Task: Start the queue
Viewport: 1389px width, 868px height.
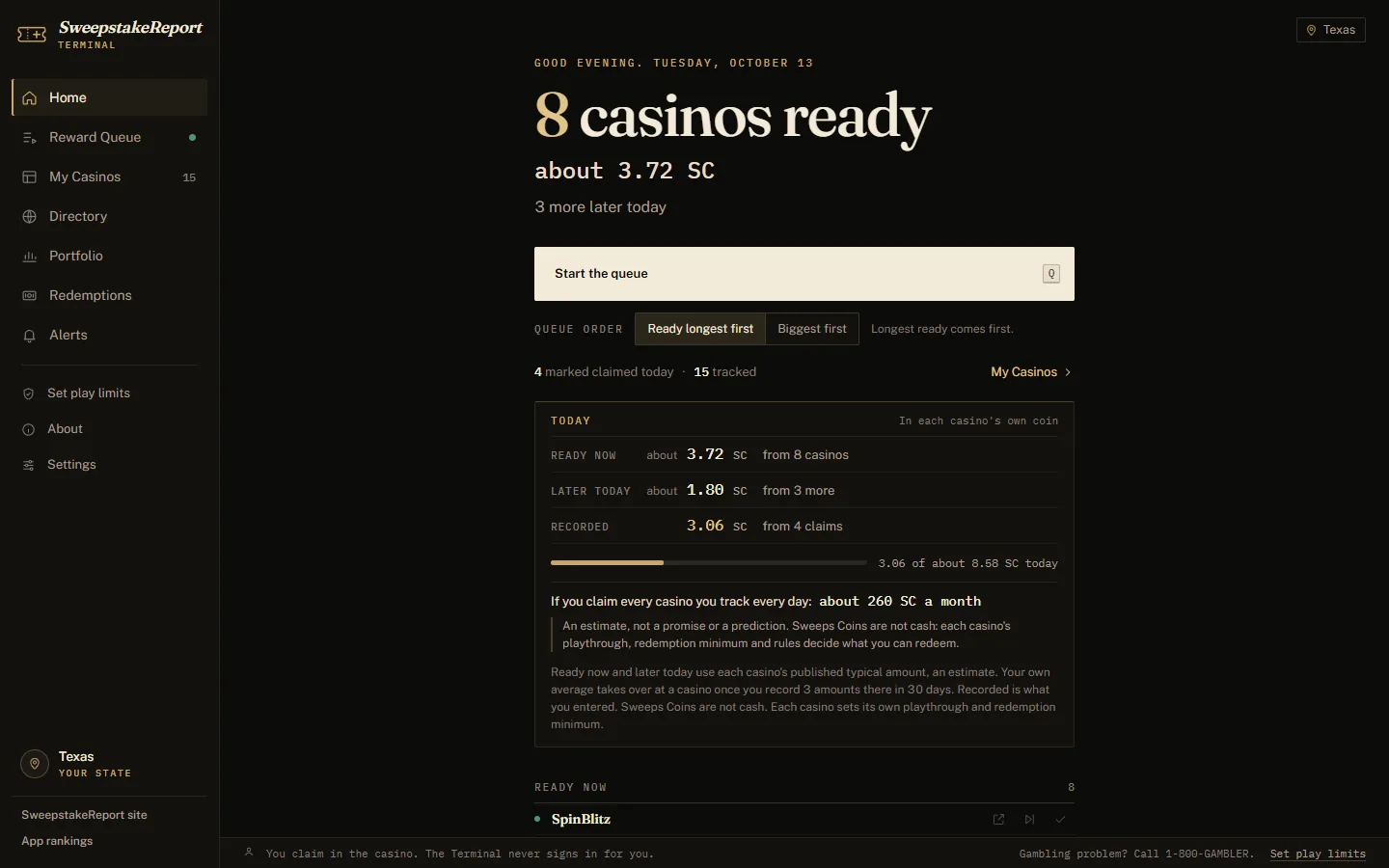Action: click(804, 274)
